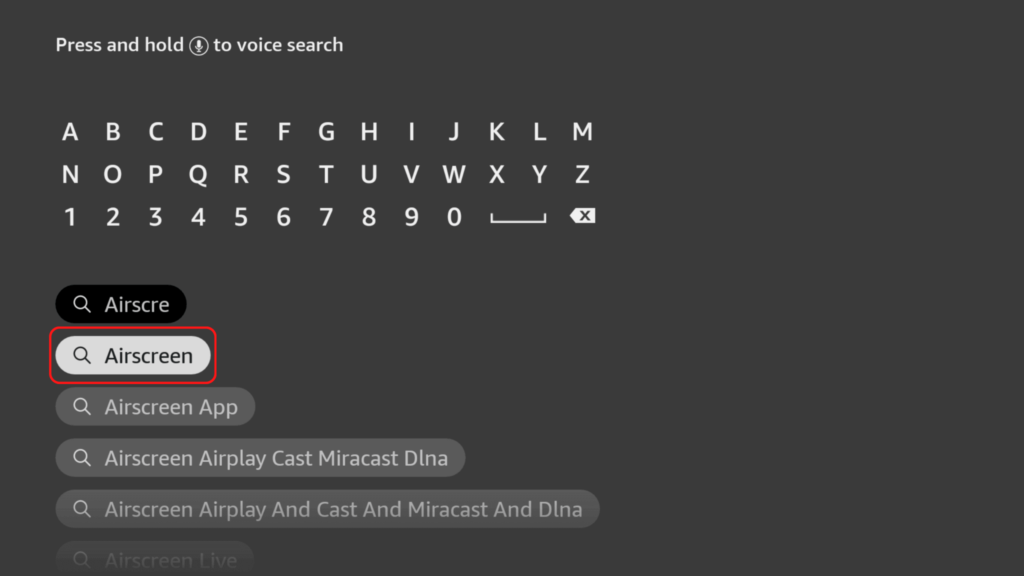Tap the number 5 key
Viewport: 1024px width, 576px height.
point(240,217)
